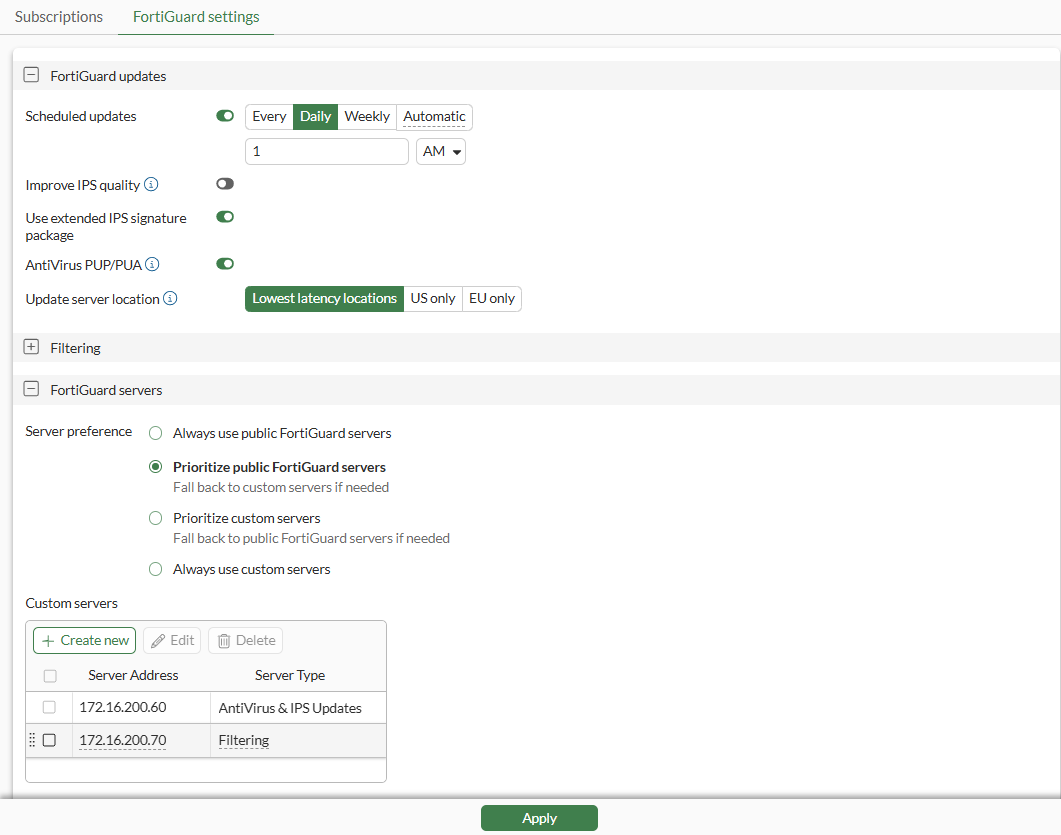The image size is (1061, 835).
Task: Select Prioritize custom servers radio
Action: pos(156,518)
